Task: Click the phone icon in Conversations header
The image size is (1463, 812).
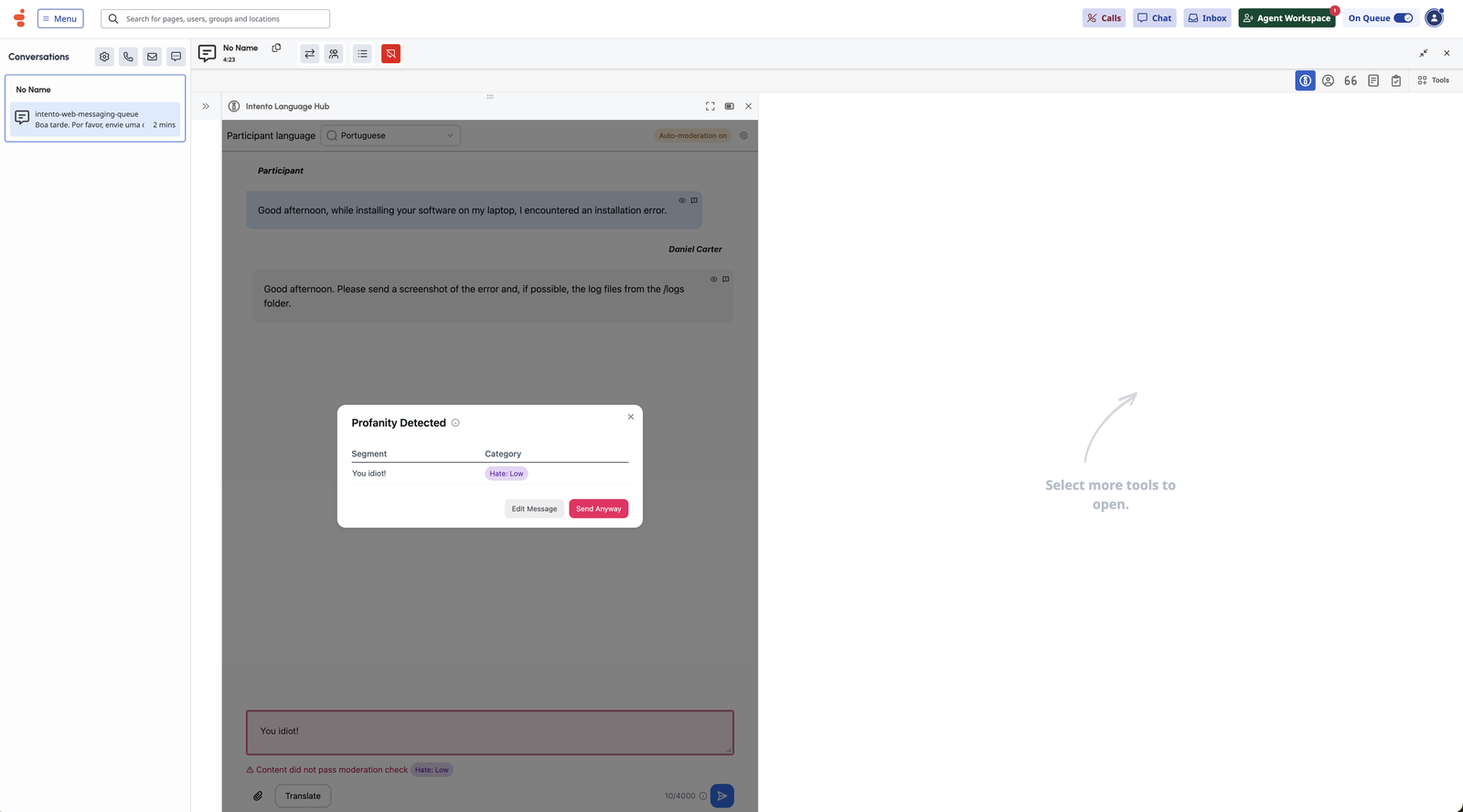Action: click(x=128, y=57)
